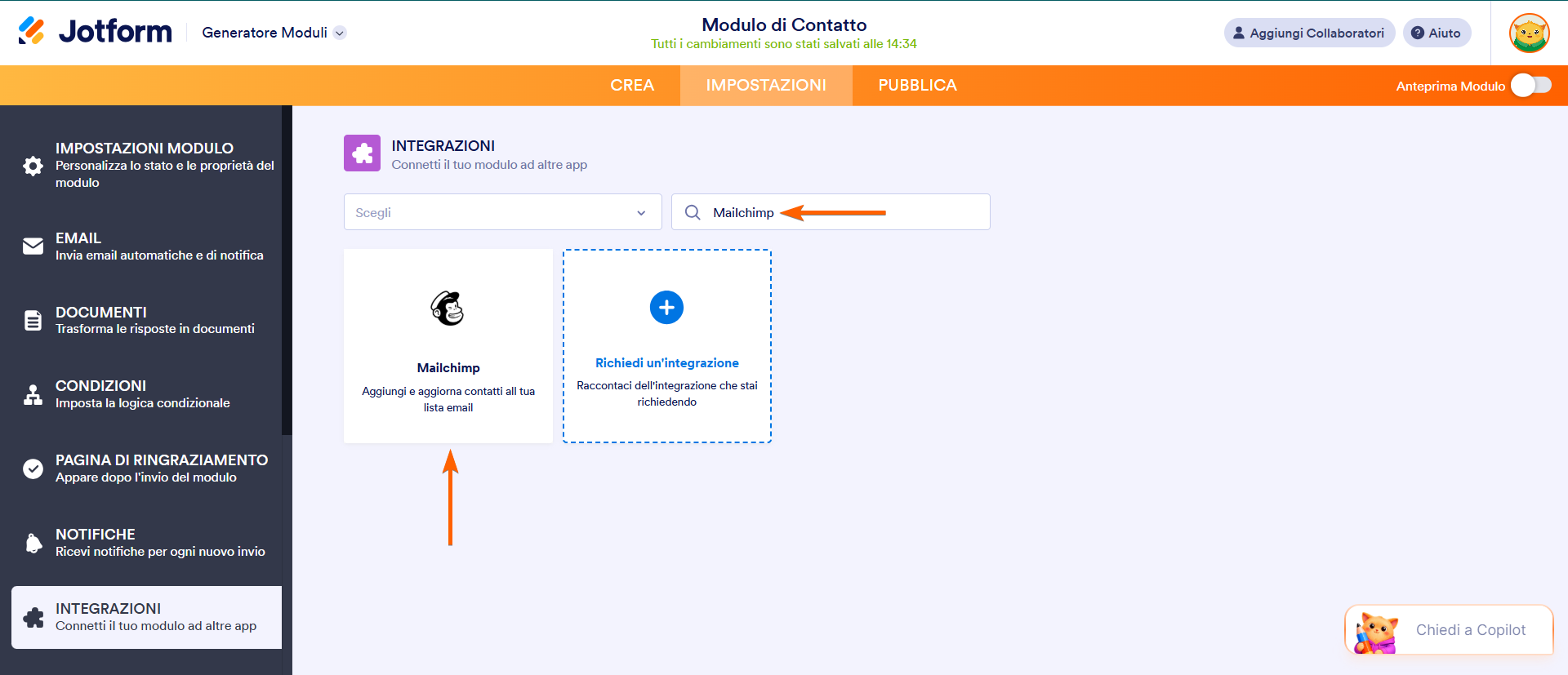Click the Pagina di Ringraziamento checkmark icon

click(x=33, y=469)
